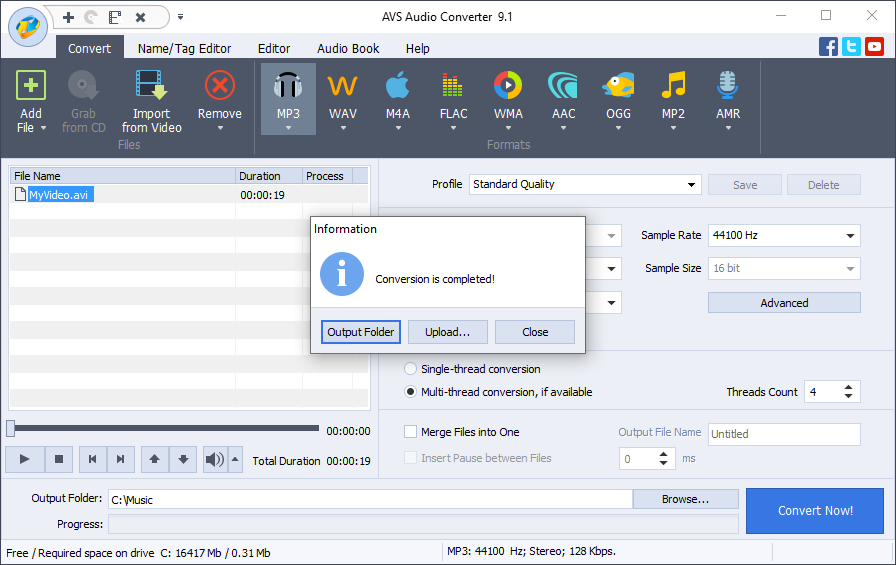
Task: Choose the WAV output format
Action: pyautogui.click(x=343, y=88)
